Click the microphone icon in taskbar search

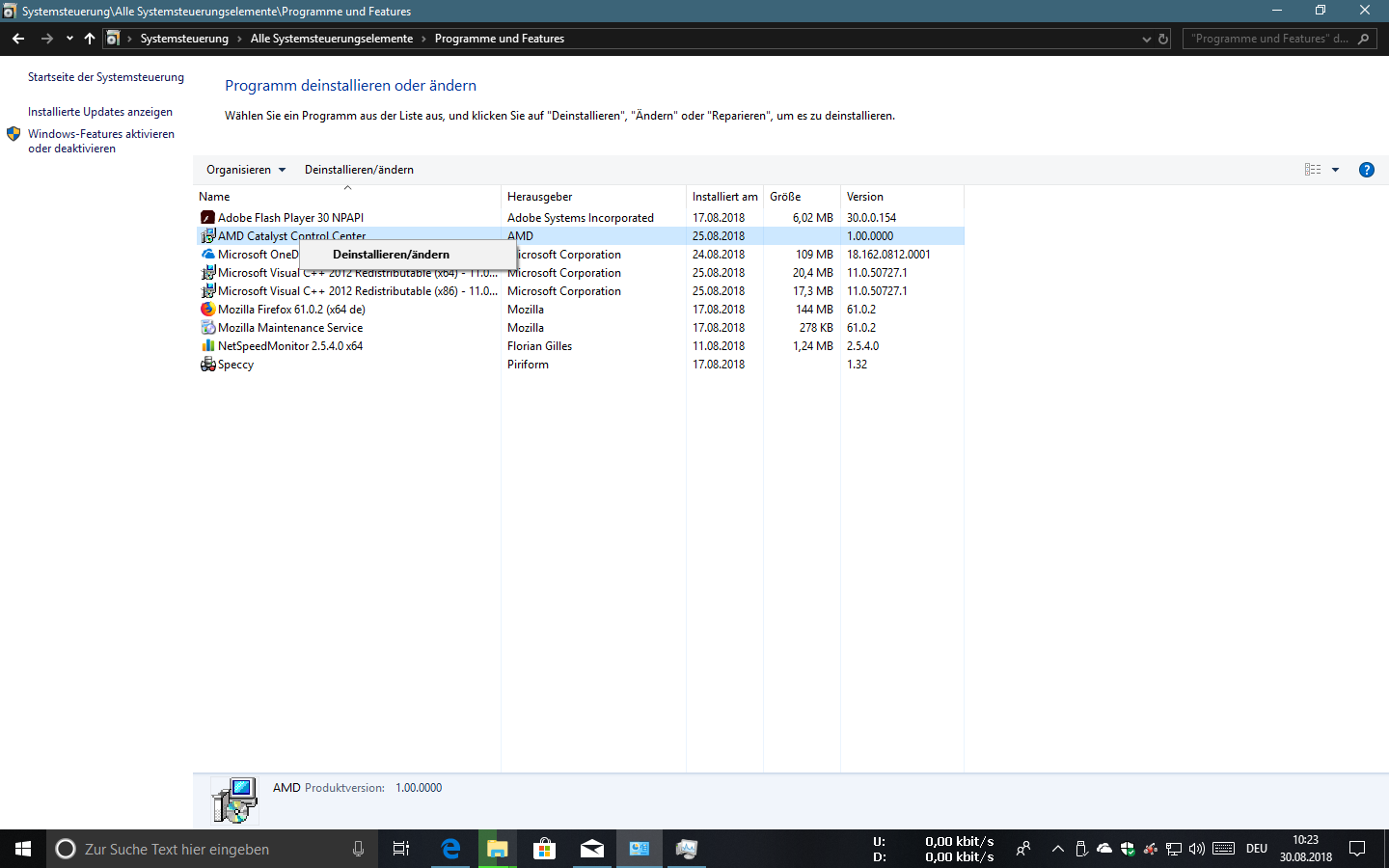[x=358, y=849]
